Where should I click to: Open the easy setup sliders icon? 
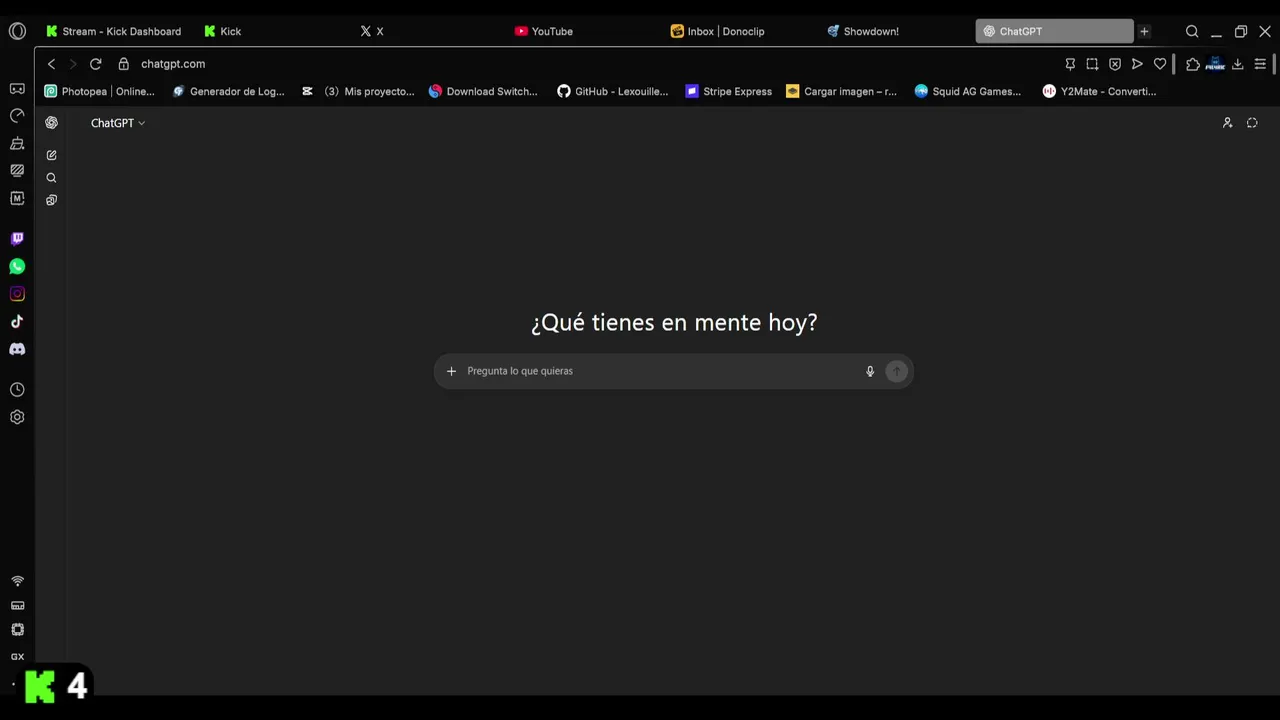[x=1260, y=64]
